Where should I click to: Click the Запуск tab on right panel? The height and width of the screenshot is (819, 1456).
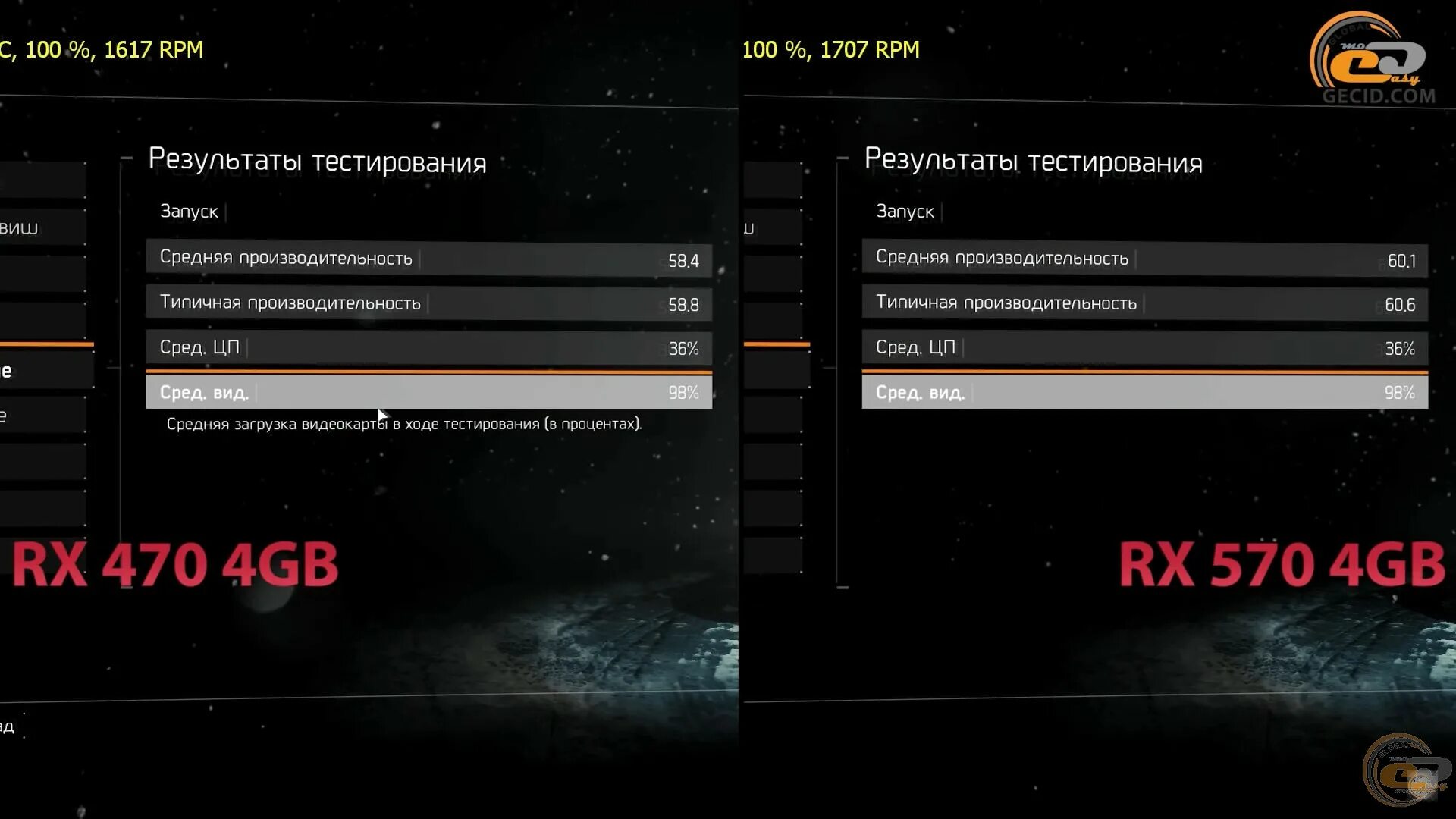pyautogui.click(x=905, y=210)
